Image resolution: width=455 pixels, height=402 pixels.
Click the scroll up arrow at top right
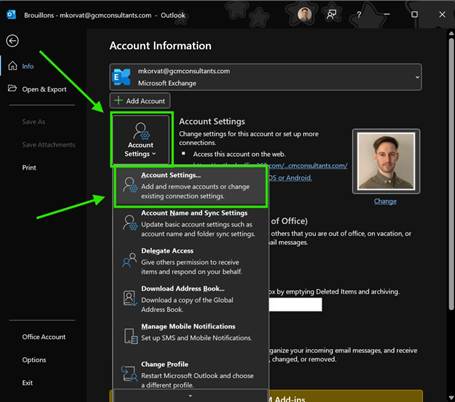tap(451, 33)
